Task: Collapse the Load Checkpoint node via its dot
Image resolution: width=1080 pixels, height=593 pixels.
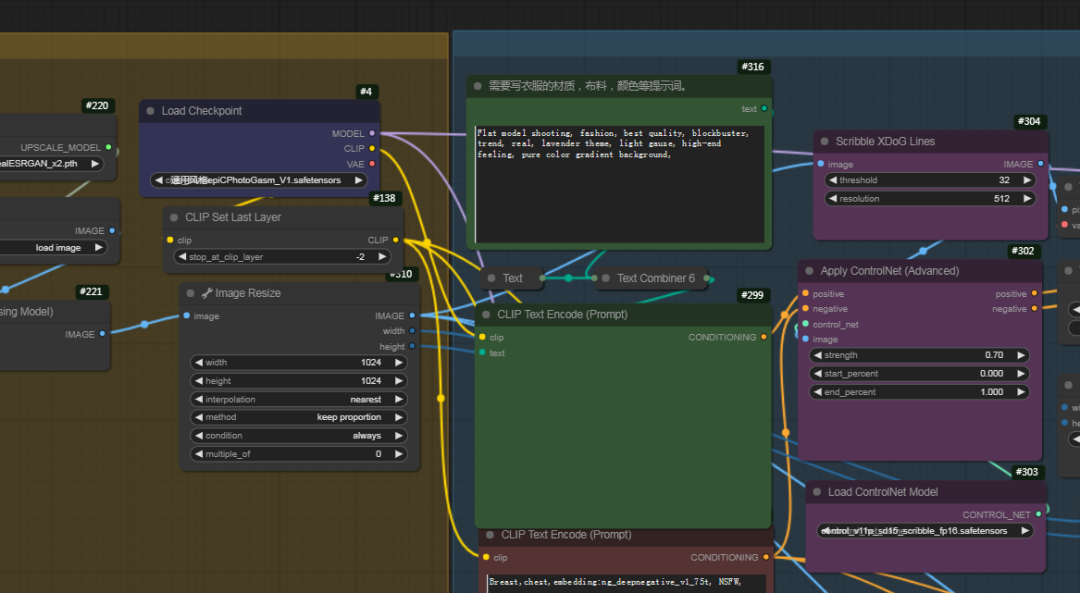Action: [x=150, y=111]
